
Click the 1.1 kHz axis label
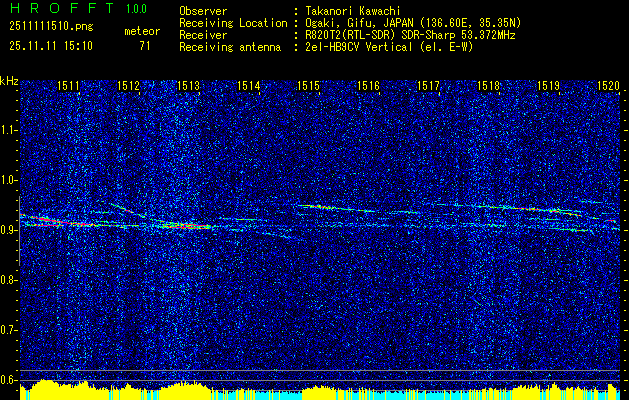pyautogui.click(x=8, y=130)
